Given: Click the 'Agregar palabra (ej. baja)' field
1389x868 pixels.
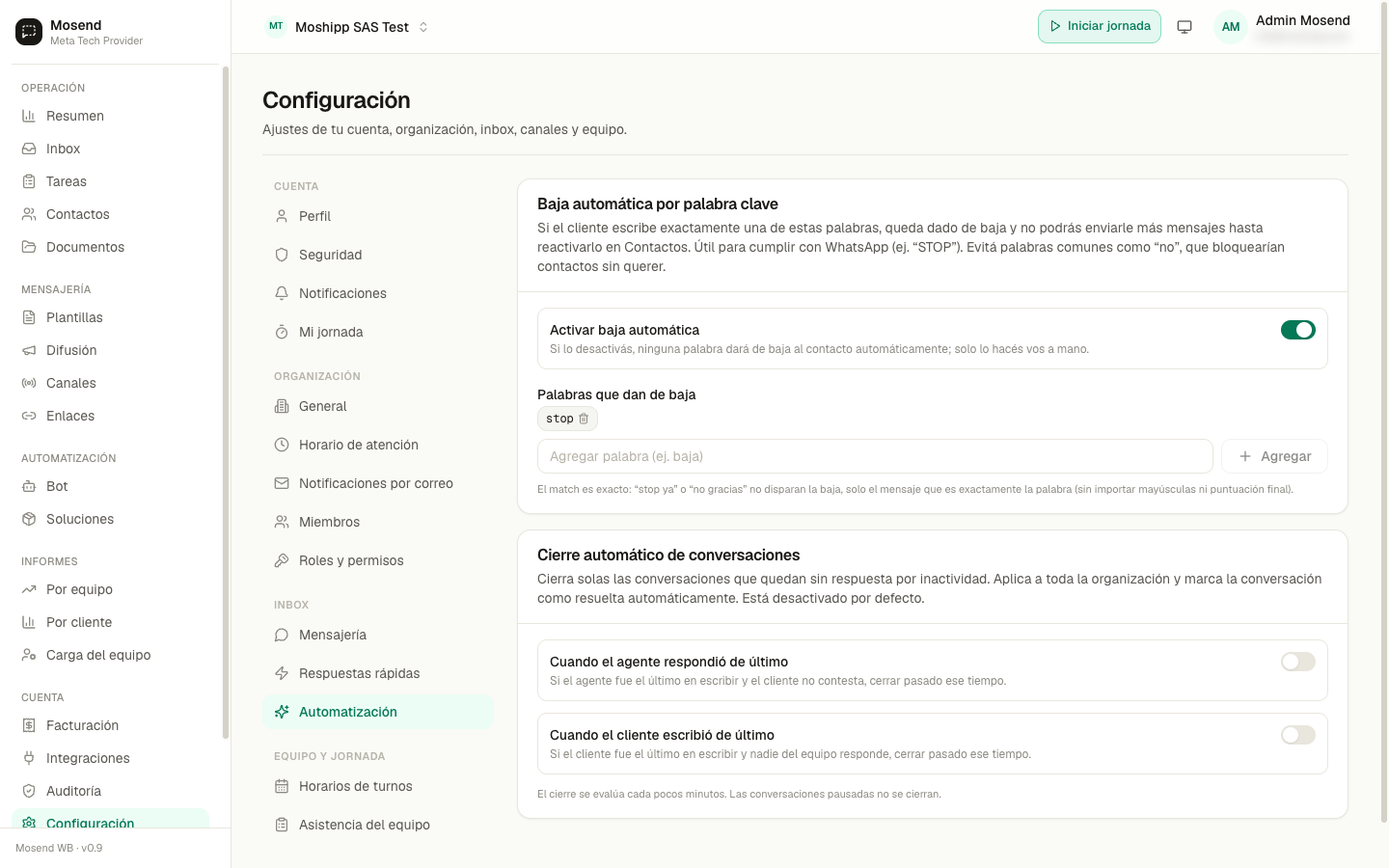Looking at the screenshot, I should [875, 456].
